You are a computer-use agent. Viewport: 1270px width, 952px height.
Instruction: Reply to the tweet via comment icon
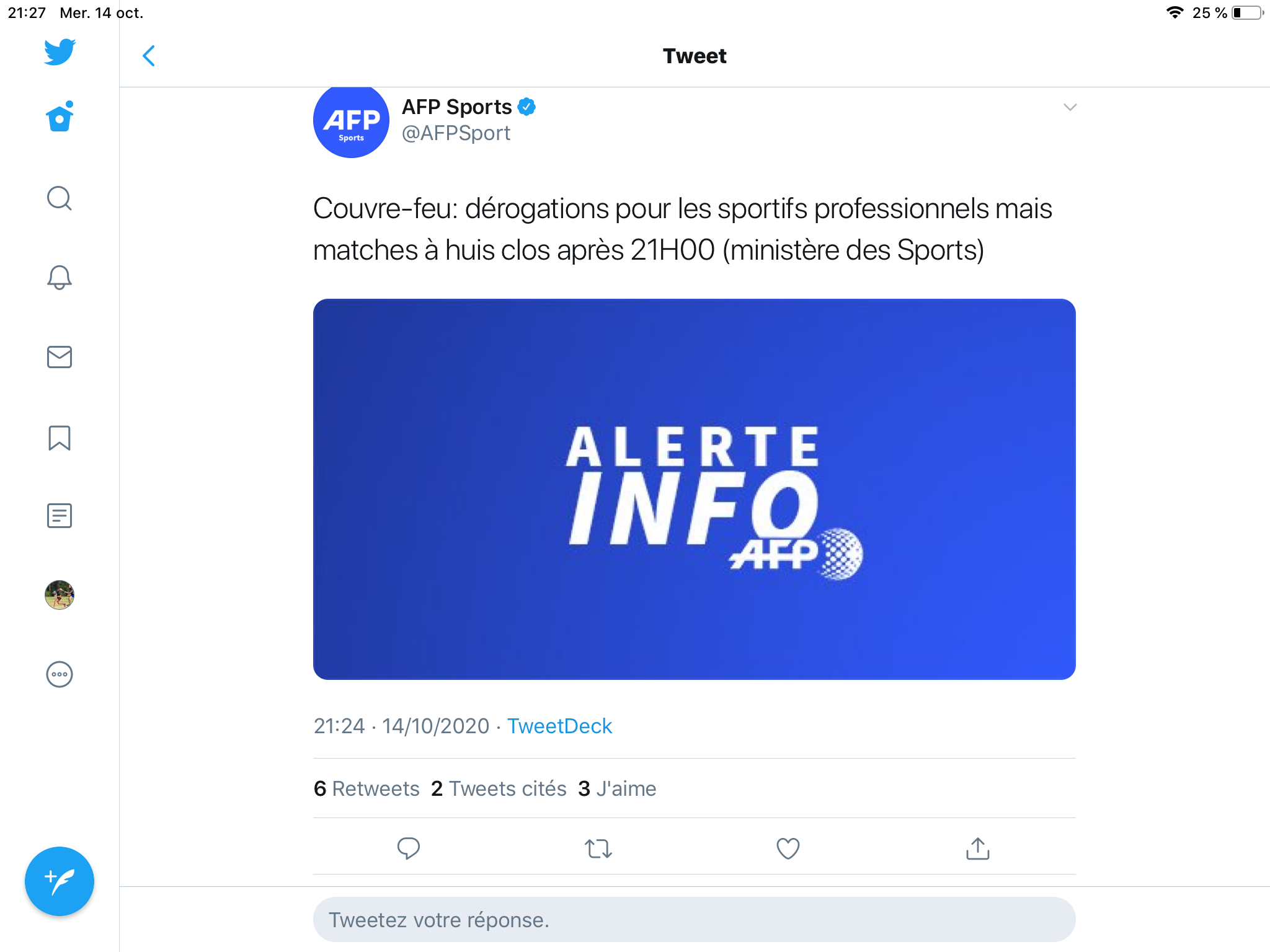409,848
